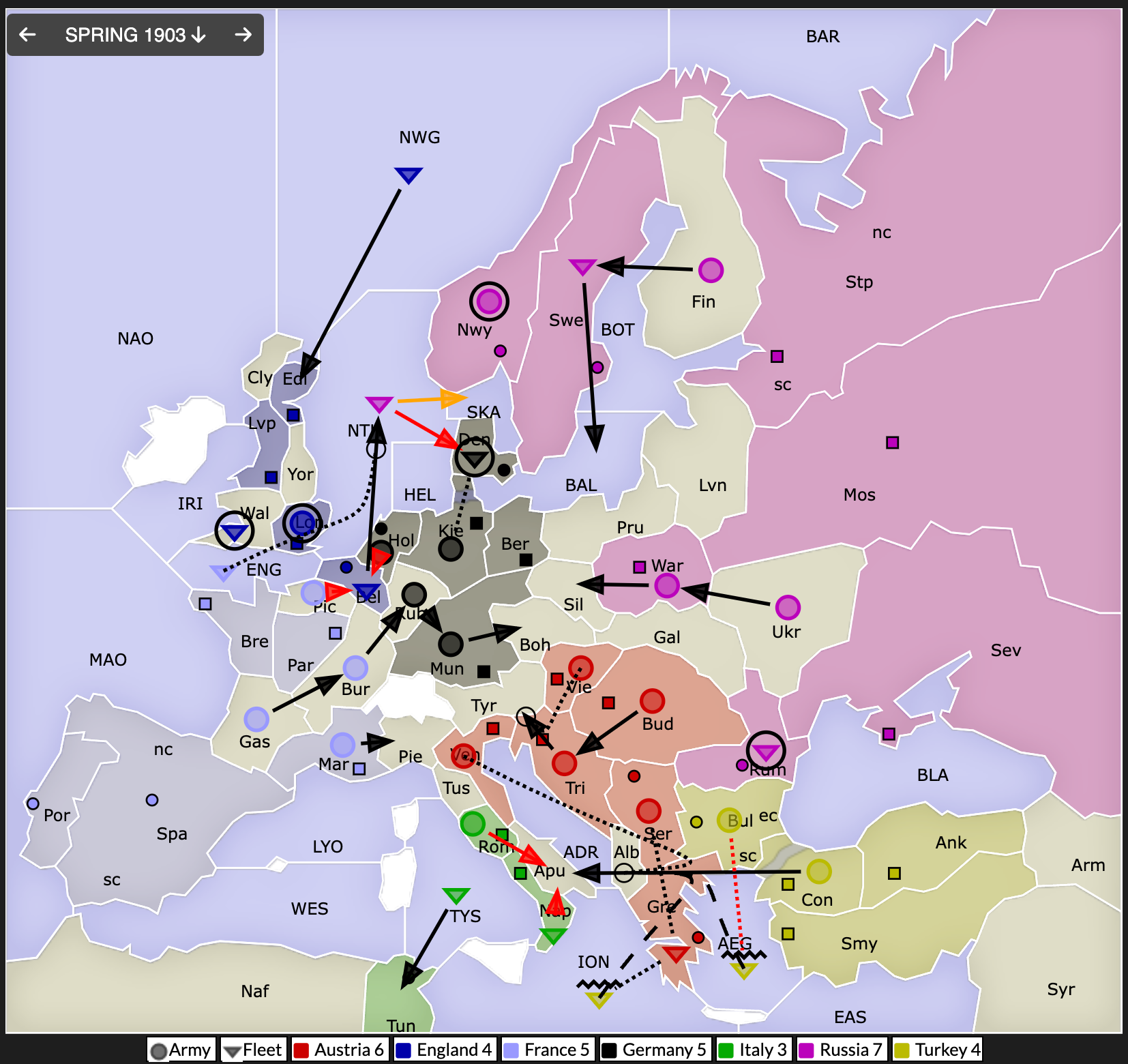
Task: Select the English fleet in NWG
Action: point(409,175)
